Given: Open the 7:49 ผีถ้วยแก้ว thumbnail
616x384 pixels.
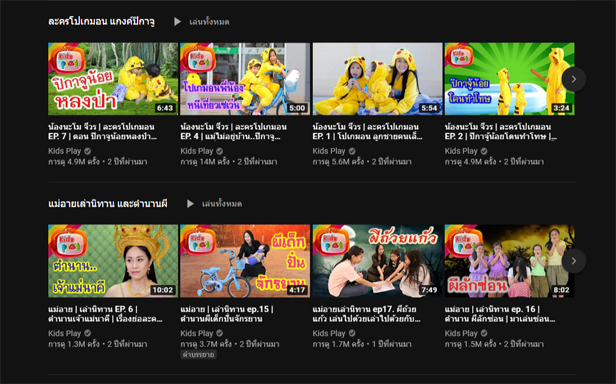Looking at the screenshot, I should [377, 261].
